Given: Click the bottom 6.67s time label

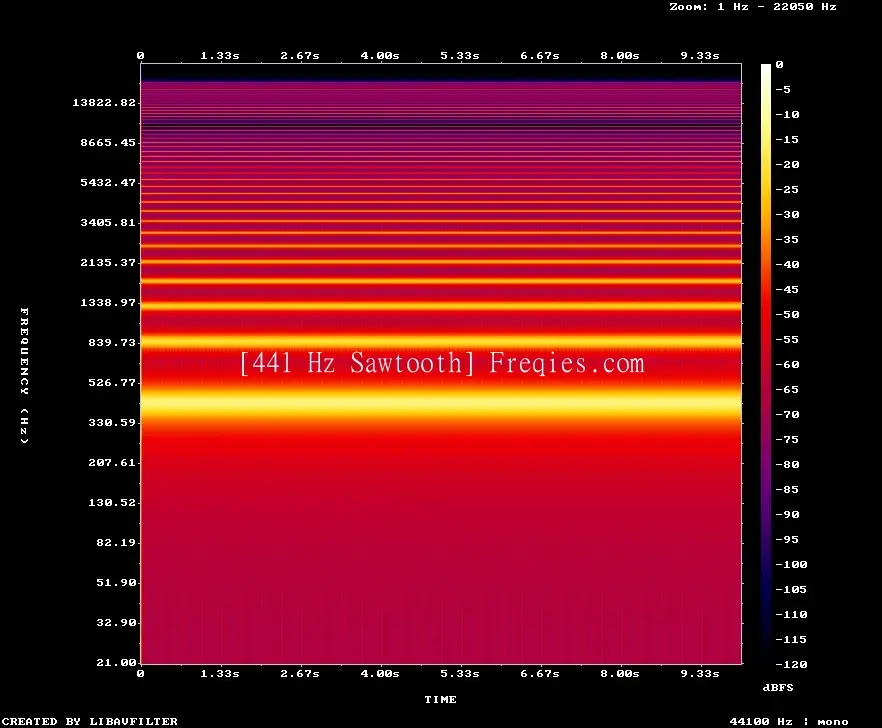Looking at the screenshot, I should point(539,673).
